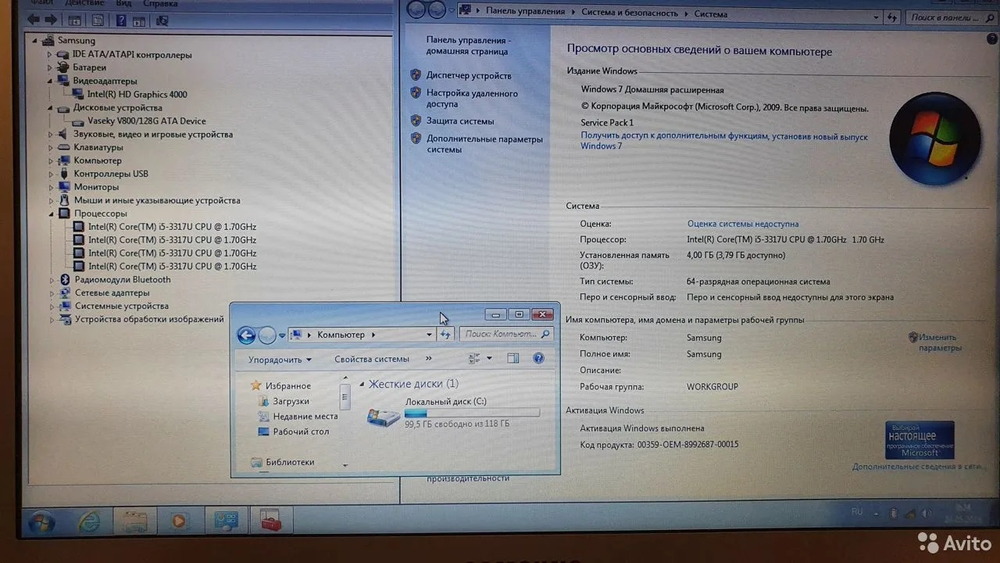Collapse the Дисковые устройства node
The height and width of the screenshot is (563, 1000).
(x=50, y=108)
